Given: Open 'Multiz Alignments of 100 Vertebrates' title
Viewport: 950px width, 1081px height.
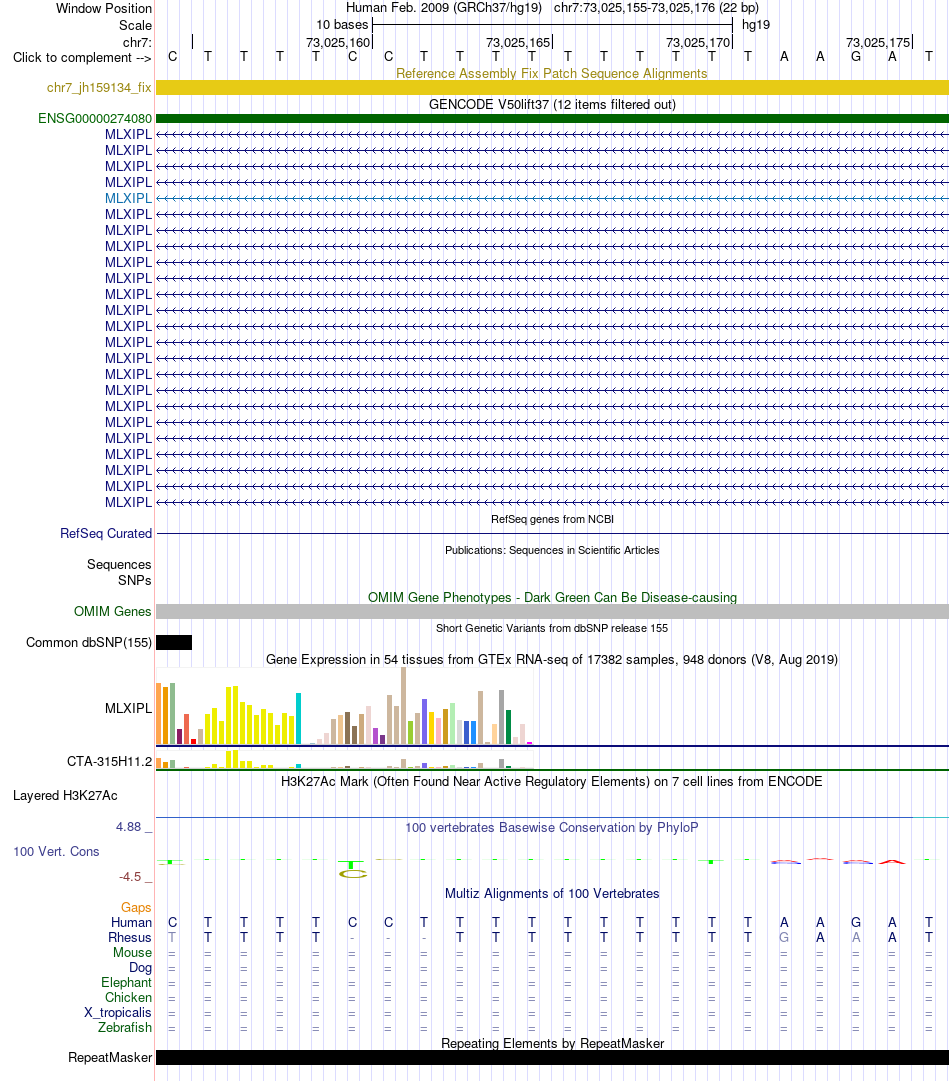Looking at the screenshot, I should click(552, 893).
